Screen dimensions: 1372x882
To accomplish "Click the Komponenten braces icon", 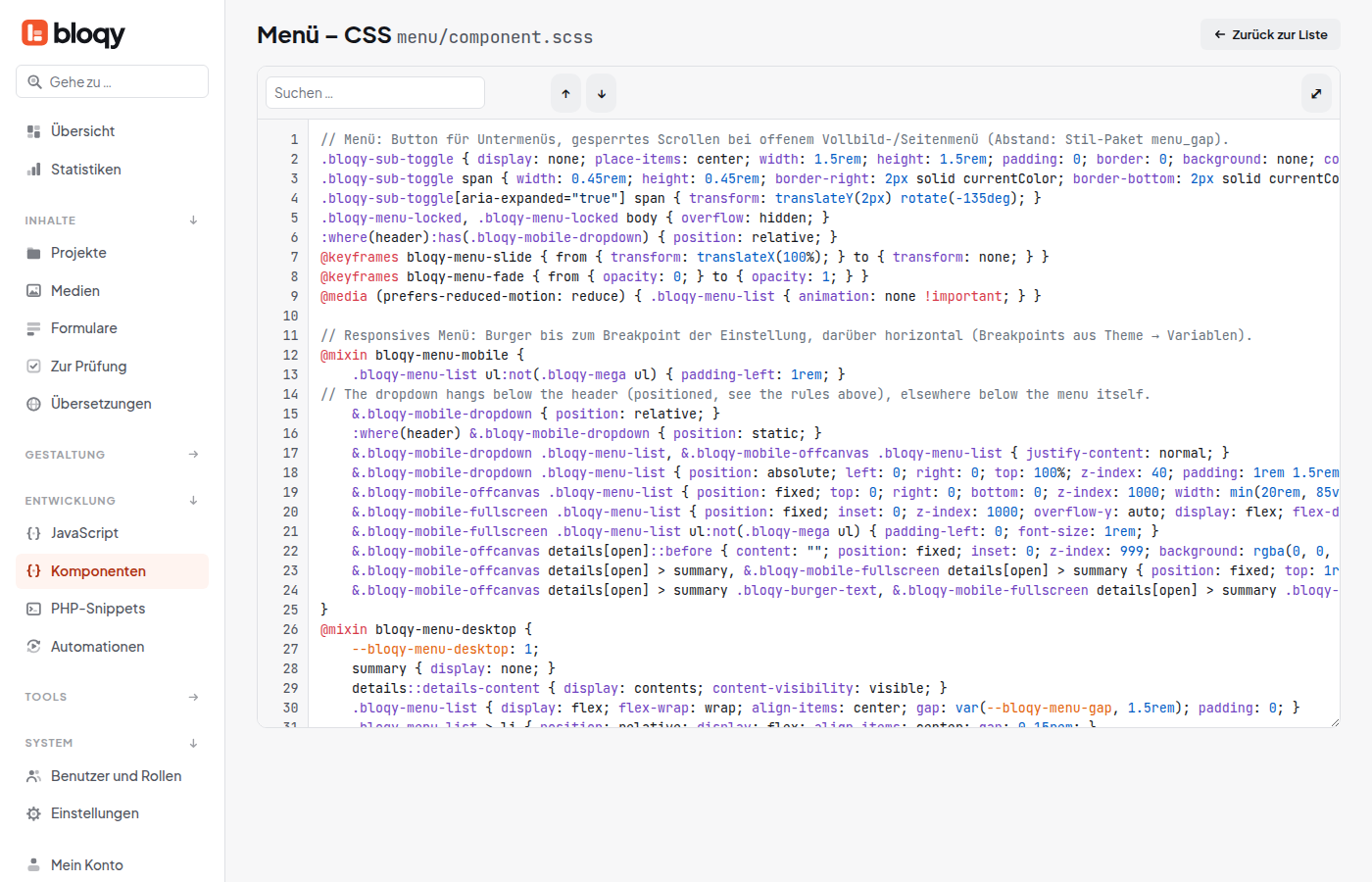I will coord(33,571).
